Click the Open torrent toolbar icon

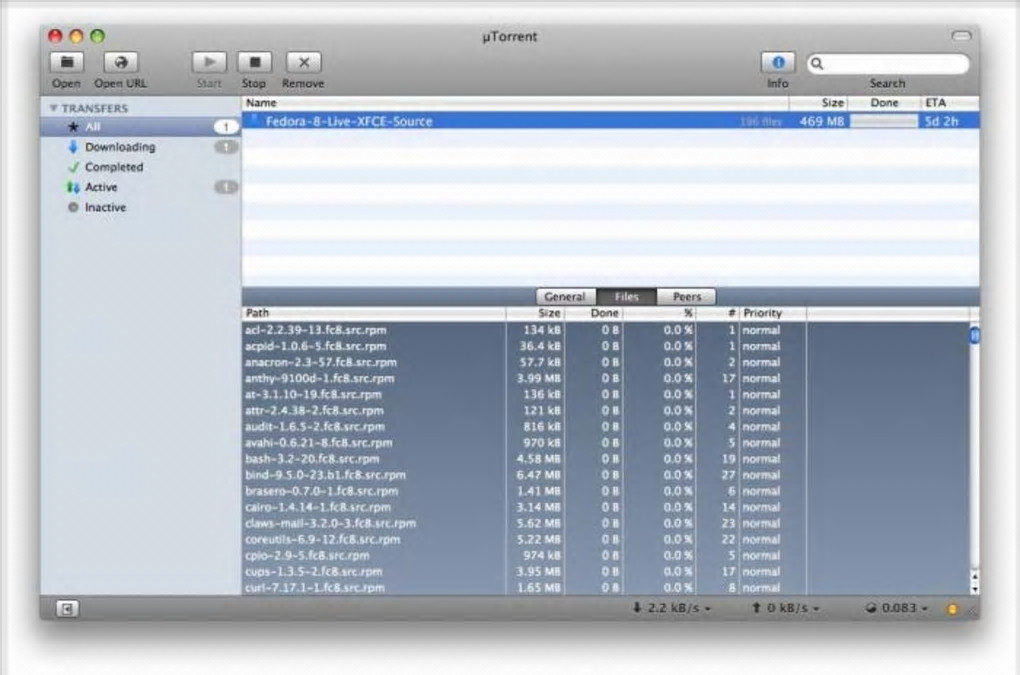[x=67, y=62]
